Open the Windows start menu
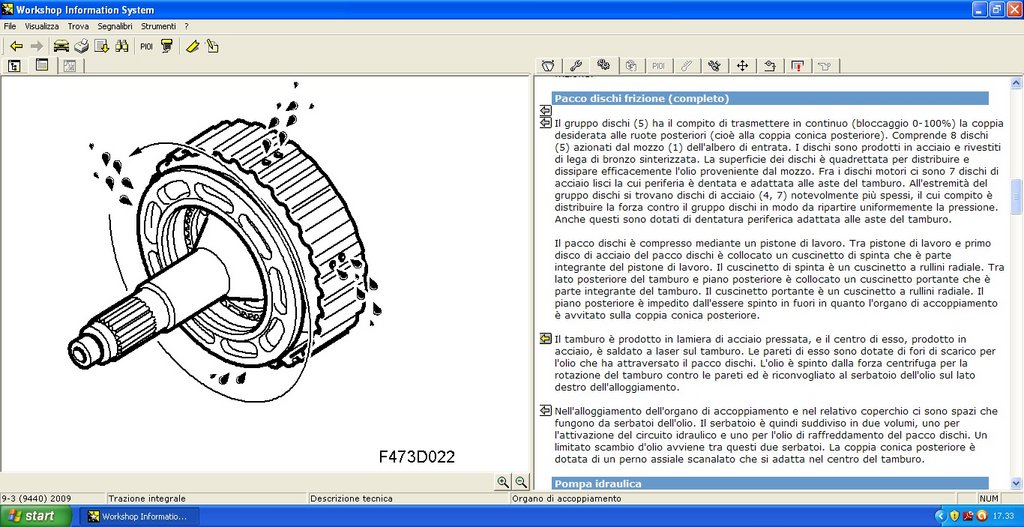 click(x=36, y=516)
